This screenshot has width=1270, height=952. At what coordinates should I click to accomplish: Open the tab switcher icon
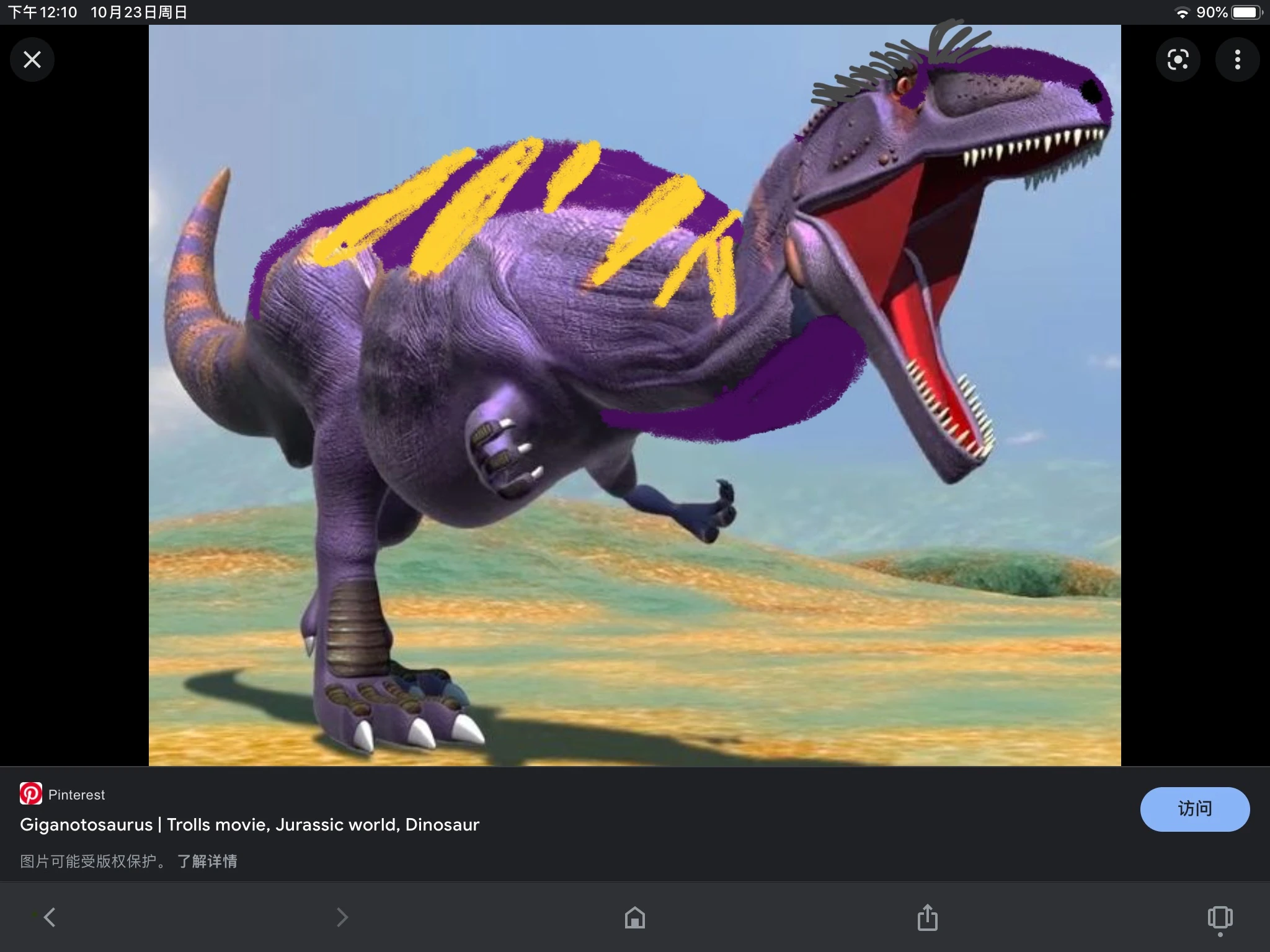click(1219, 918)
